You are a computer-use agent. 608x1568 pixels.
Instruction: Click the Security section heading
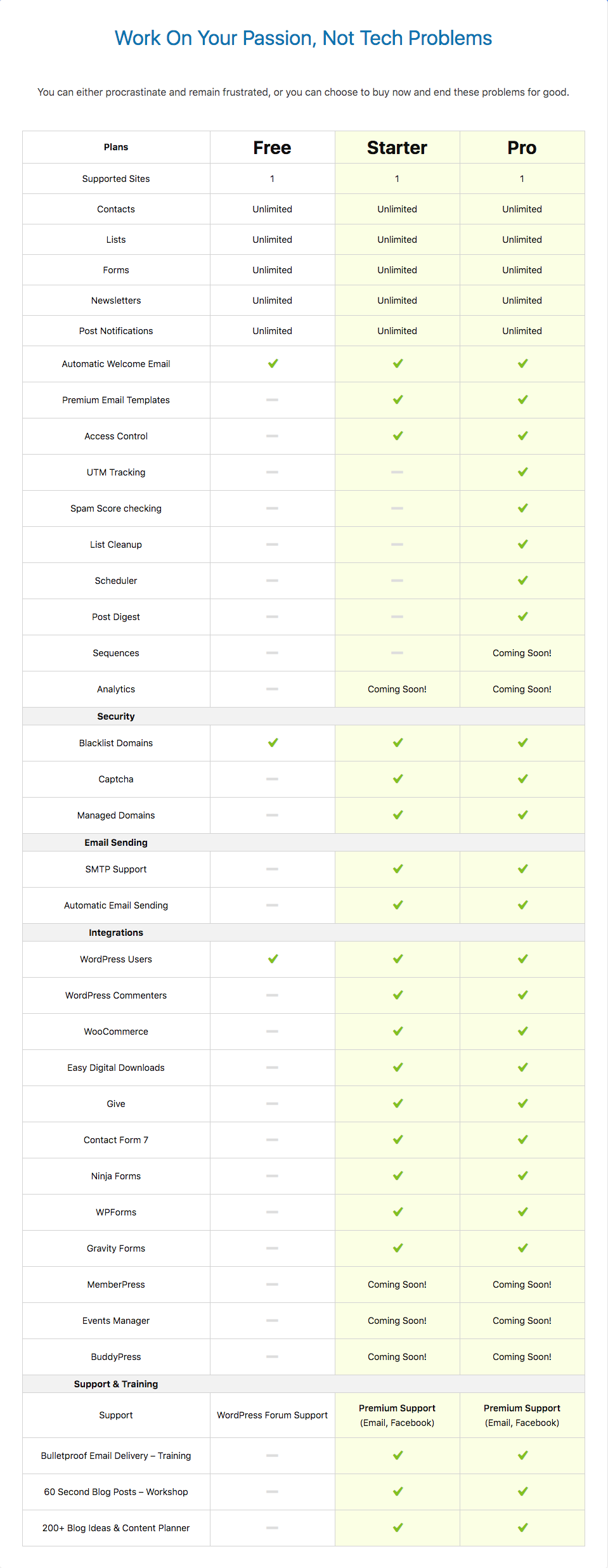tap(116, 716)
